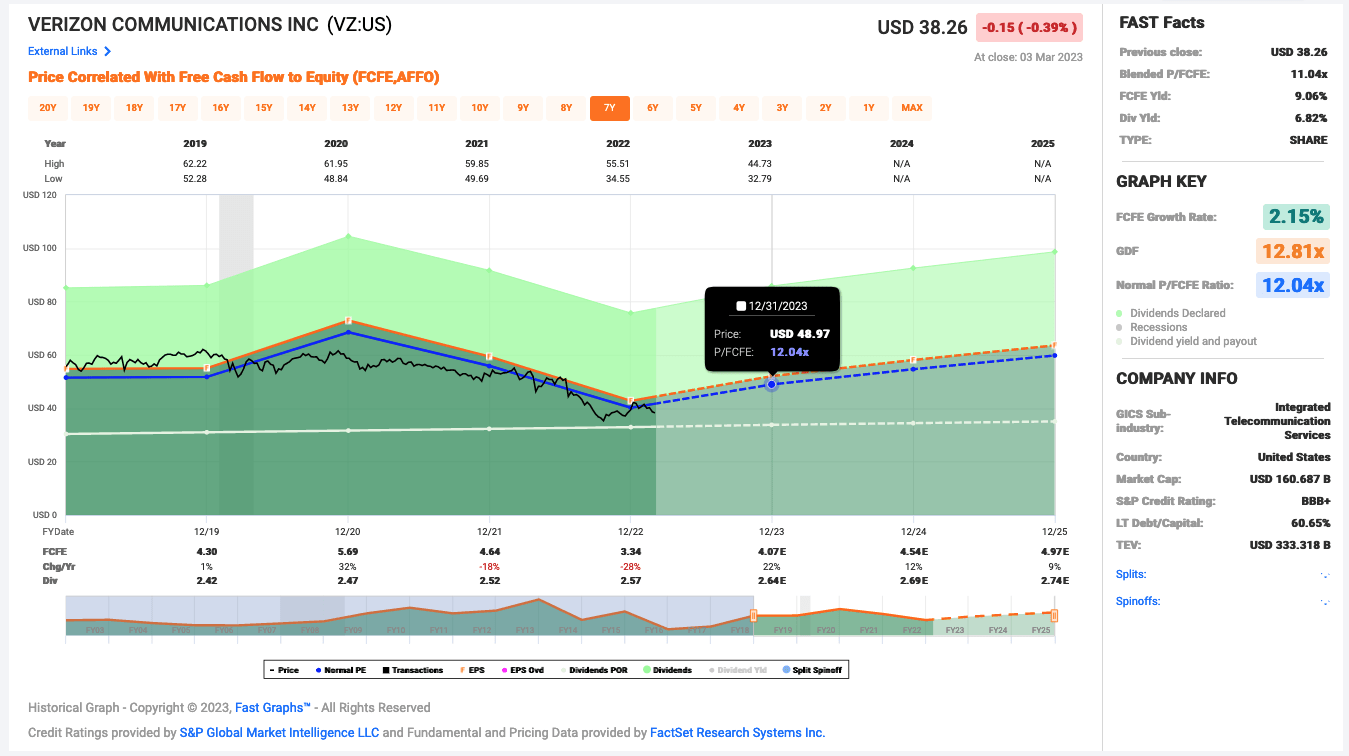Click the green Dividends legend icon
This screenshot has height=756, width=1349.
coord(645,669)
